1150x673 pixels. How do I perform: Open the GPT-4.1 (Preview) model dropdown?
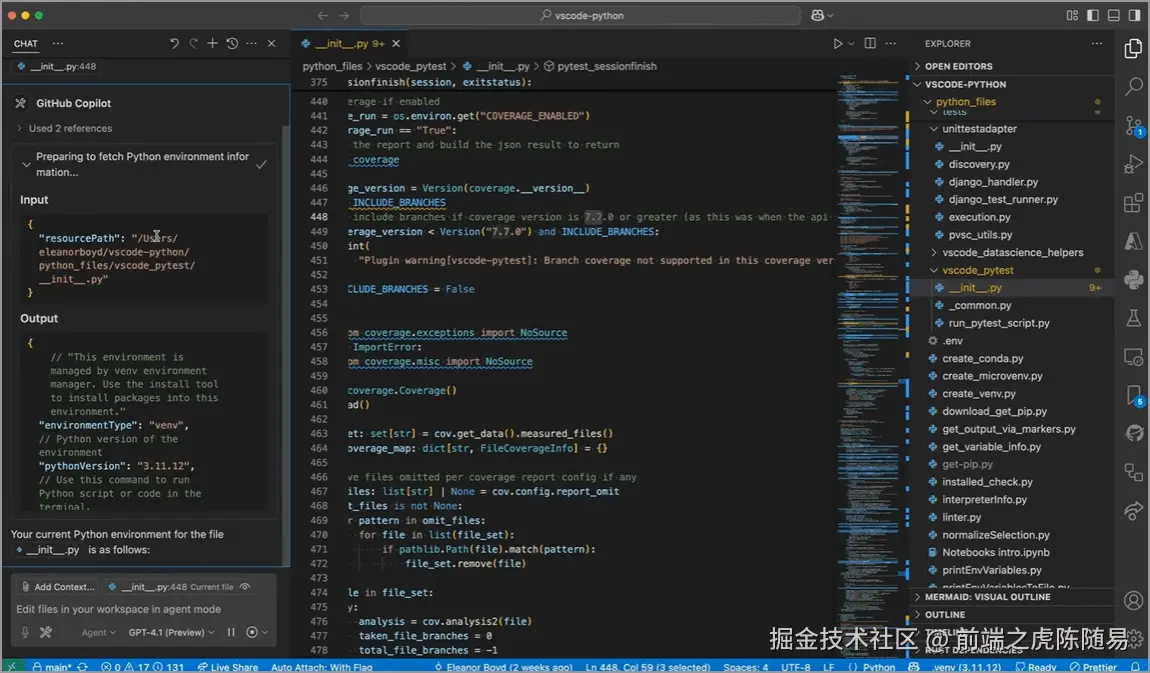[x=171, y=632]
